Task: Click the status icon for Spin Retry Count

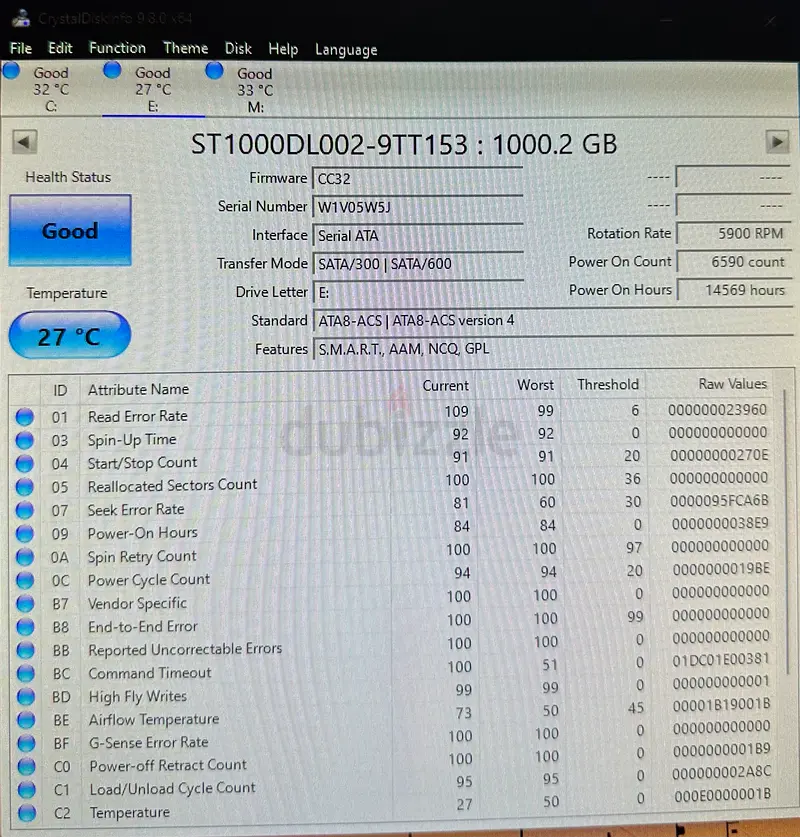Action: click(25, 557)
